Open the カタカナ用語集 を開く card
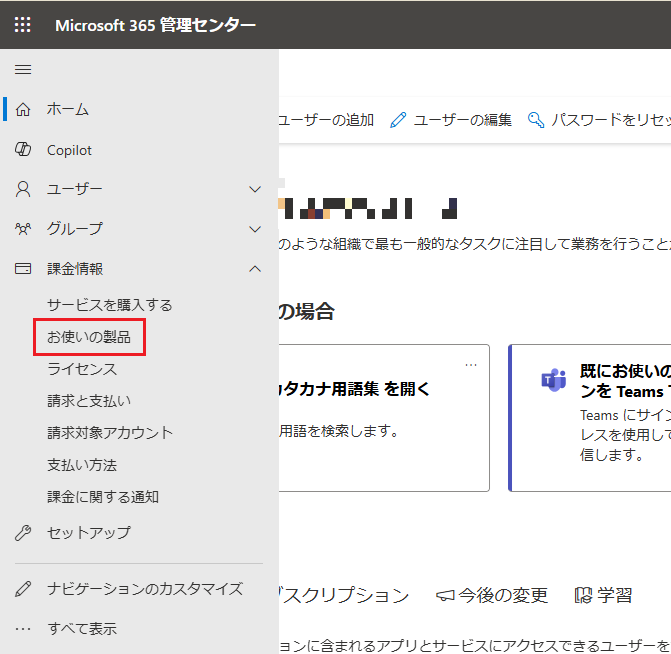The width and height of the screenshot is (671, 654). click(x=384, y=418)
